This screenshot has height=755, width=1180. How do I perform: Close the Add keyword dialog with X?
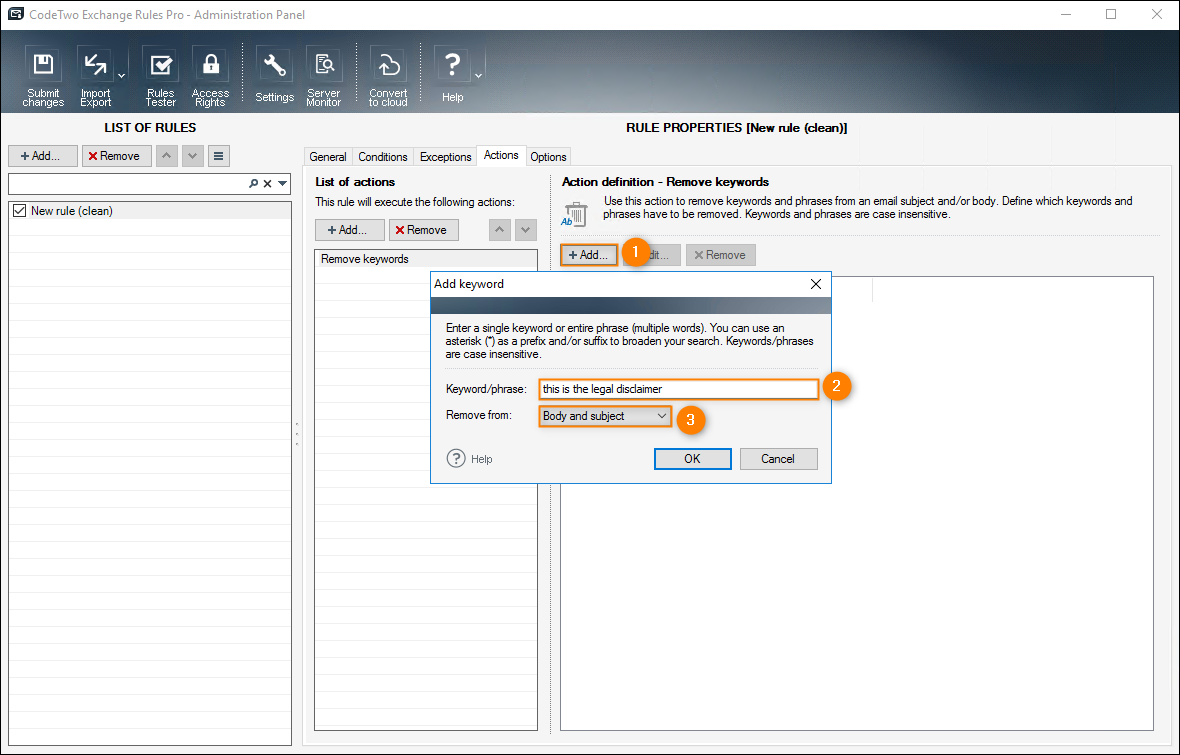[x=816, y=284]
